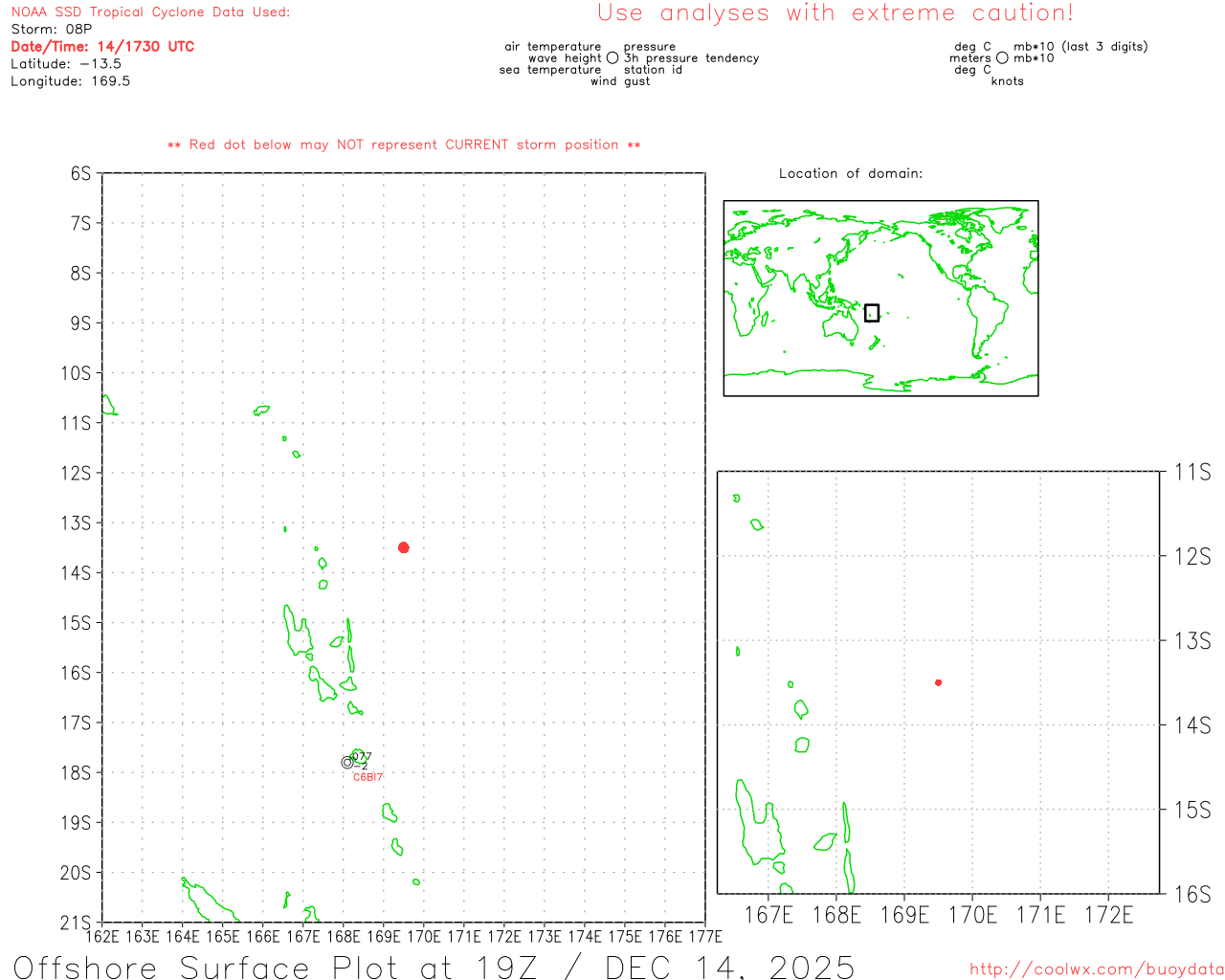Click the 'Longitude: 169.5' text
This screenshot has height=980, width=1225.
click(x=71, y=81)
